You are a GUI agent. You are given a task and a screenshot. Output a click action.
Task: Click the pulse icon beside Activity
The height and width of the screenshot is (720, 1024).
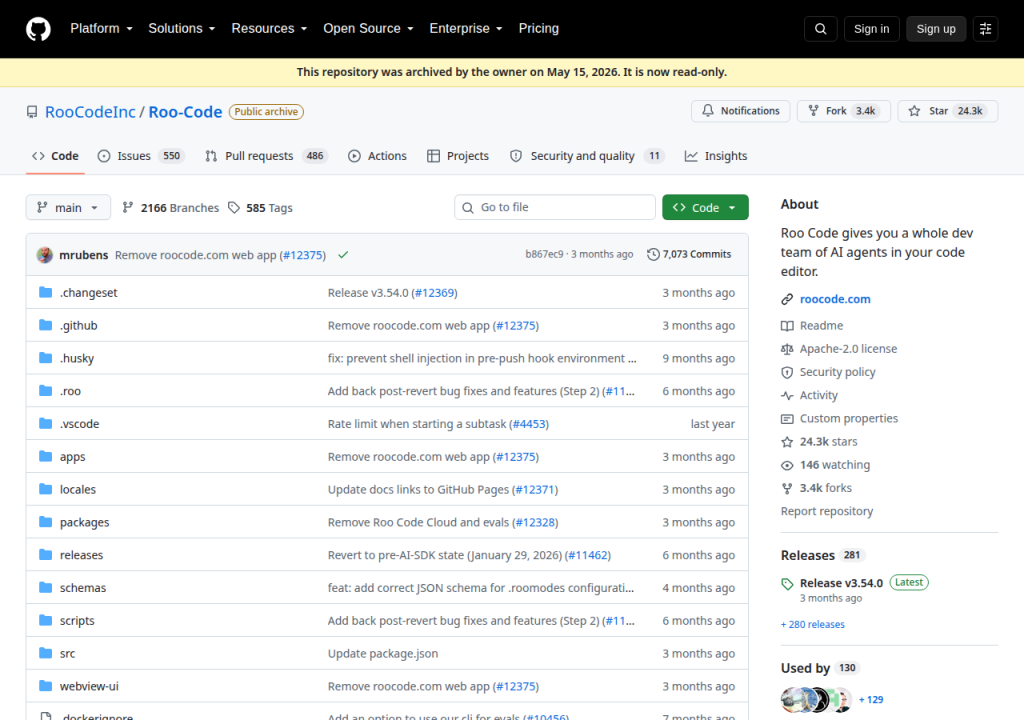[x=787, y=395]
